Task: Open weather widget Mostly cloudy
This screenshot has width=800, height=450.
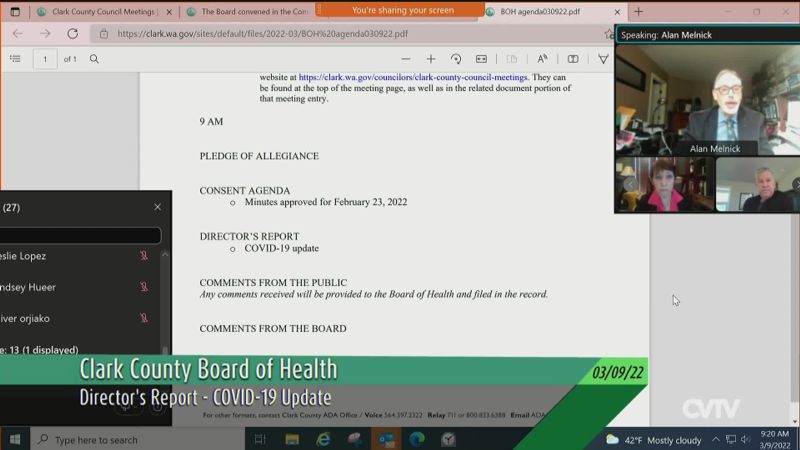Action: tap(654, 440)
